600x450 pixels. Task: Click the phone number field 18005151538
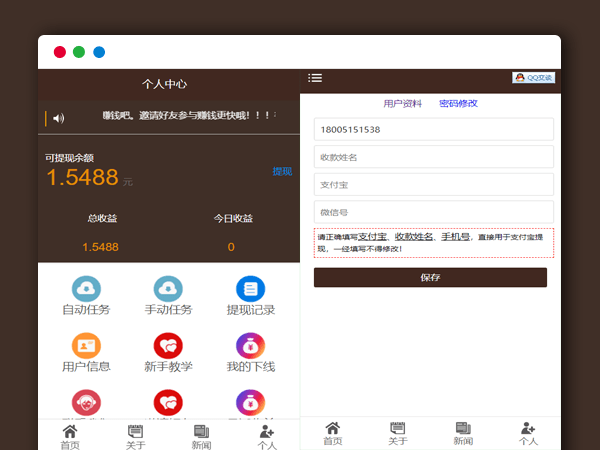tap(433, 130)
